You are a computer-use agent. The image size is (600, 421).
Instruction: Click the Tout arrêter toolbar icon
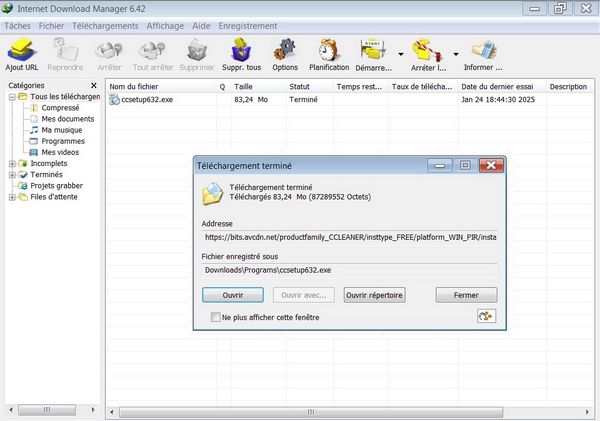tap(152, 51)
